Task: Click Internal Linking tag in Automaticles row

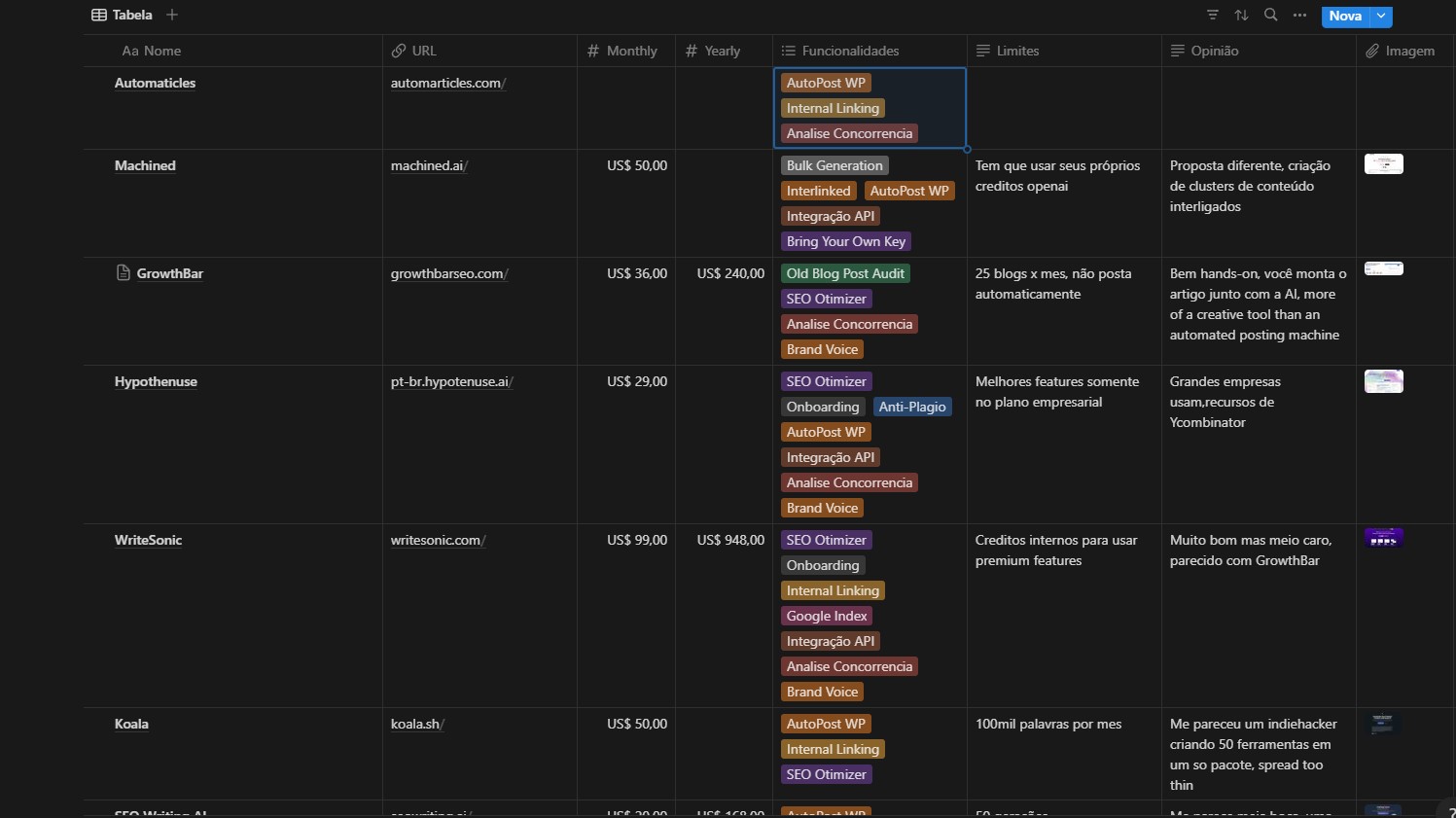Action: click(833, 109)
